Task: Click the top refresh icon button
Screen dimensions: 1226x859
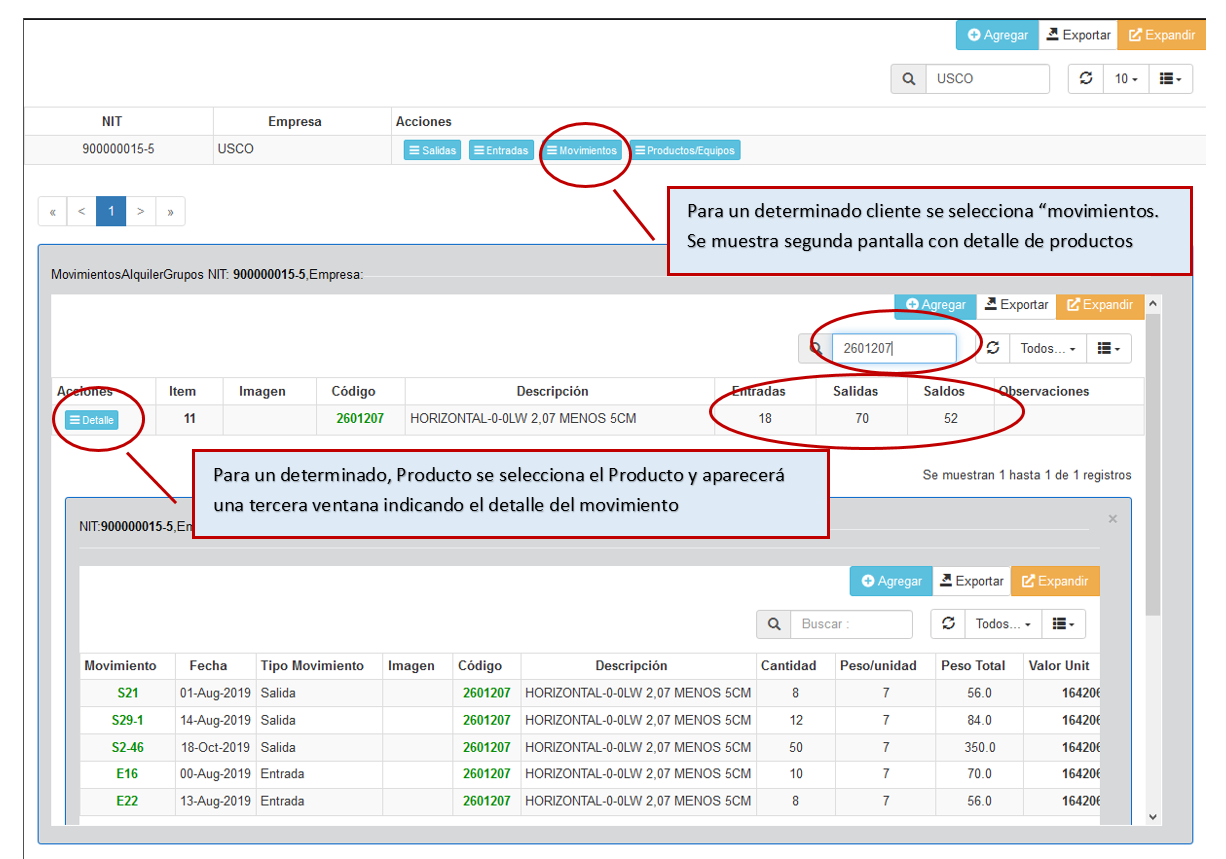Action: [1086, 79]
